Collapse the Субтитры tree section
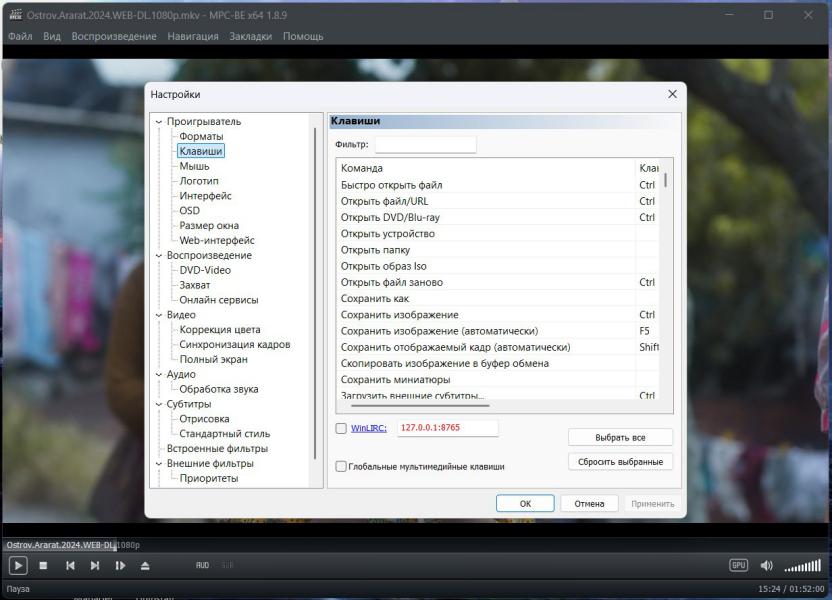This screenshot has width=832, height=600. click(x=158, y=404)
